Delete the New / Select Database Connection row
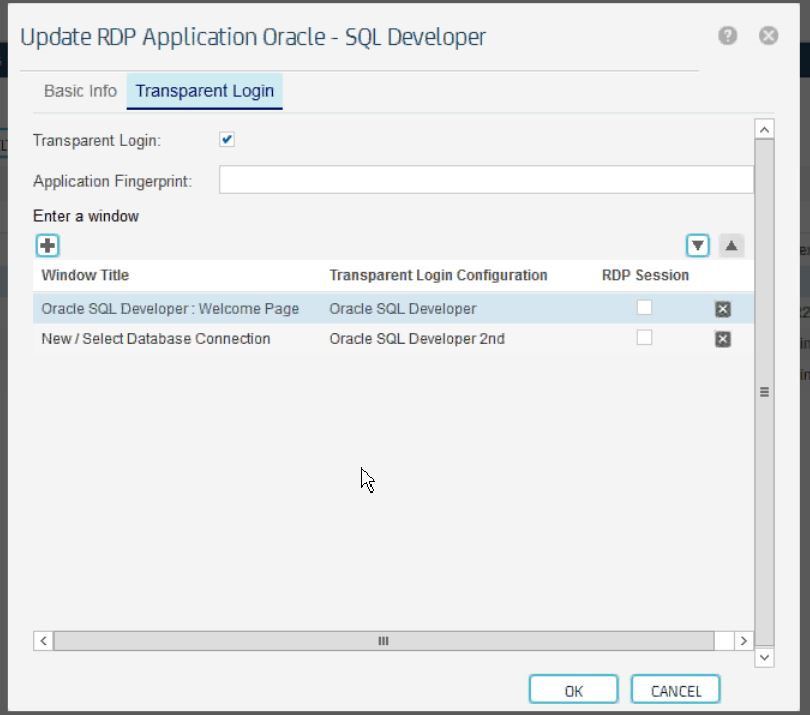Viewport: 810px width, 715px height. tap(722, 339)
